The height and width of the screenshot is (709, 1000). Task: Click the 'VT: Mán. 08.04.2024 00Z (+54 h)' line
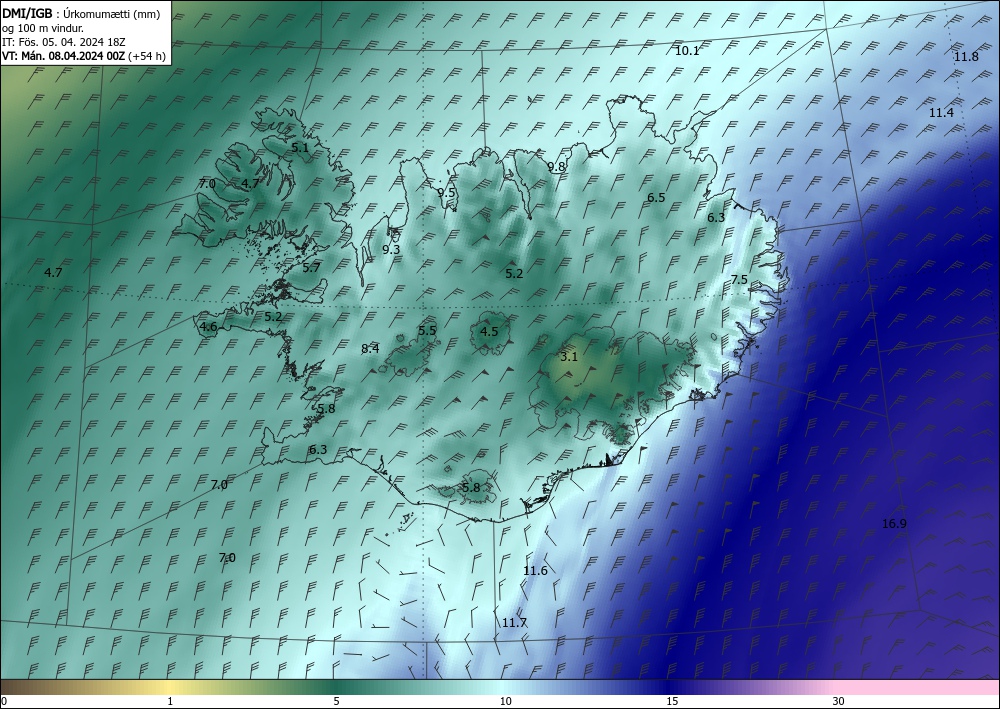84,56
